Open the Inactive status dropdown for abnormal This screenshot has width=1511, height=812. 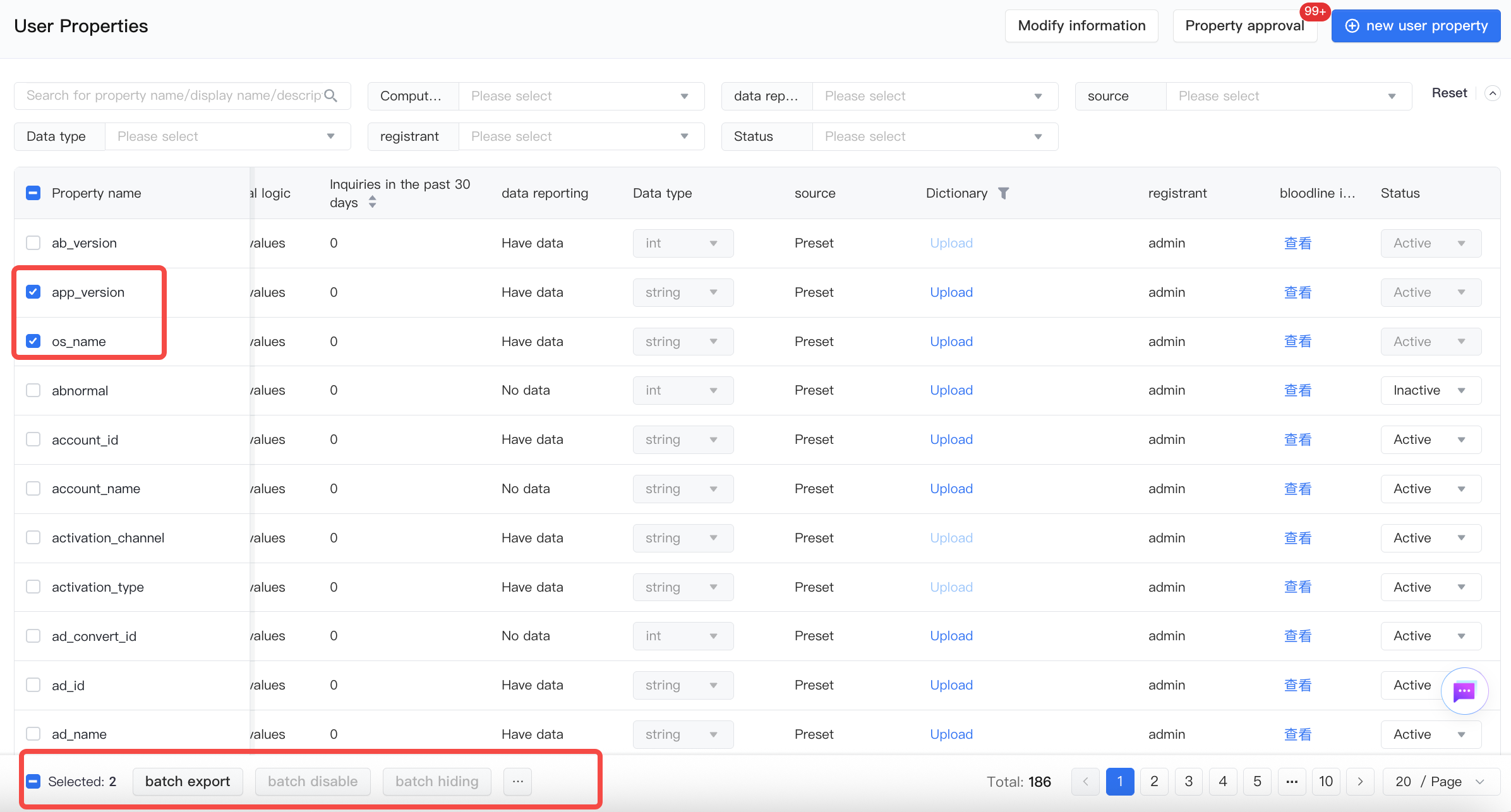click(x=1431, y=390)
